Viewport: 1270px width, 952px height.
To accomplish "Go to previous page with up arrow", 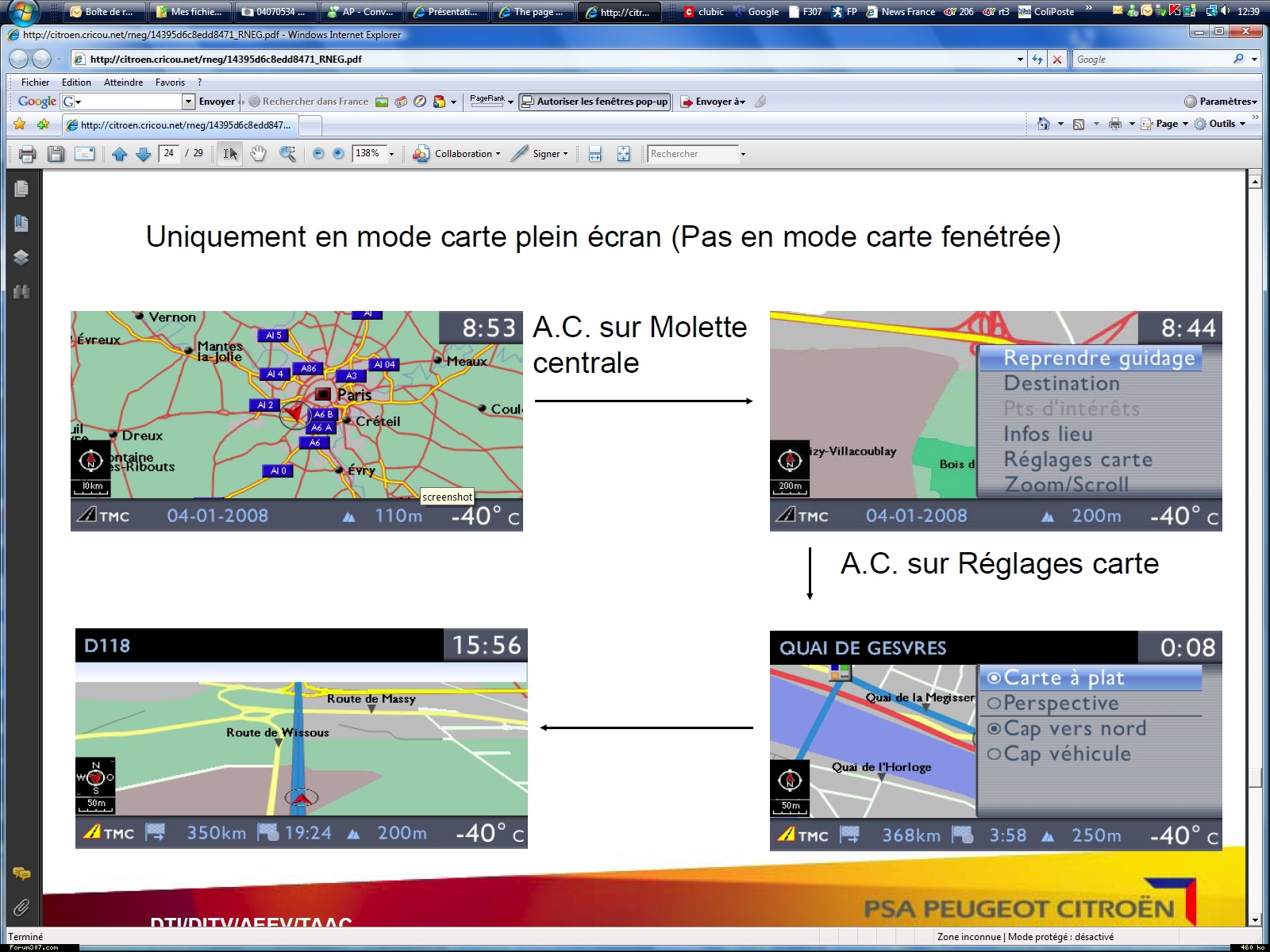I will tap(119, 154).
